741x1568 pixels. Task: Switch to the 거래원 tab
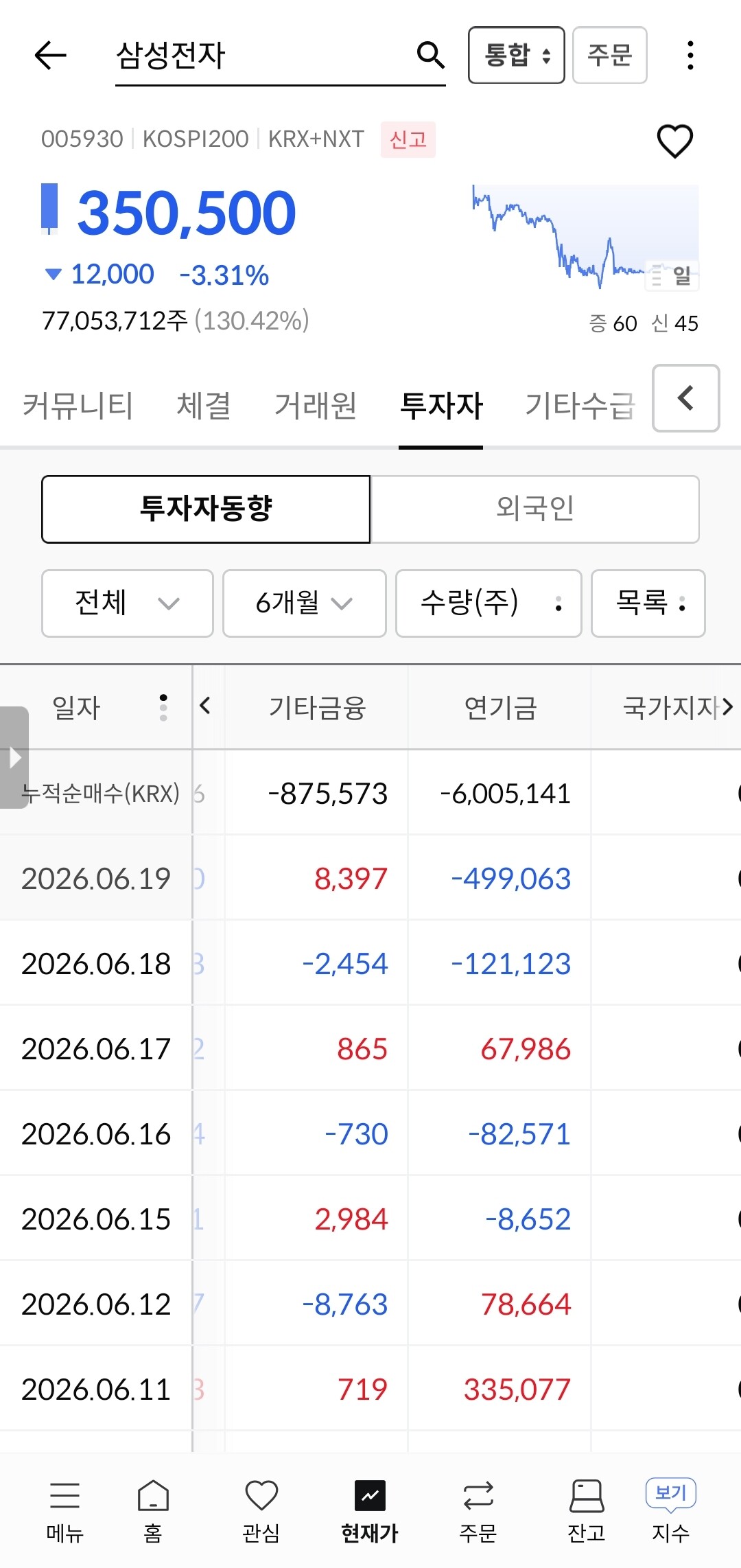click(x=316, y=405)
